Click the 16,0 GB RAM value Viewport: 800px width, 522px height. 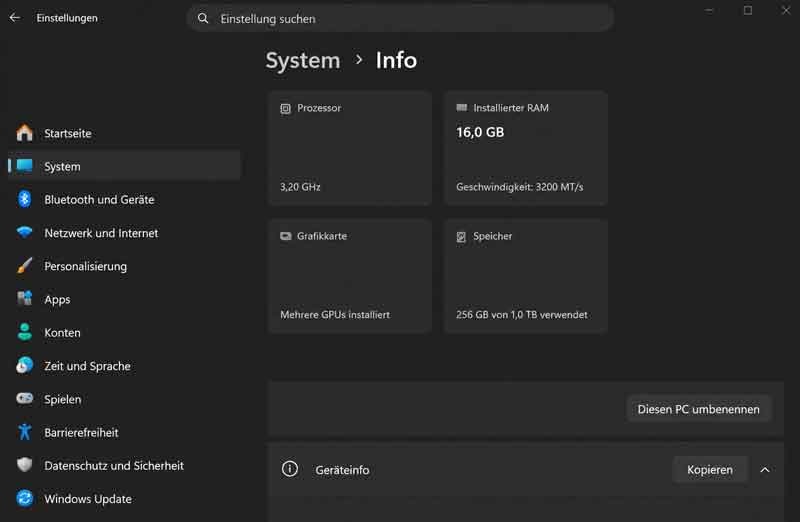(480, 132)
